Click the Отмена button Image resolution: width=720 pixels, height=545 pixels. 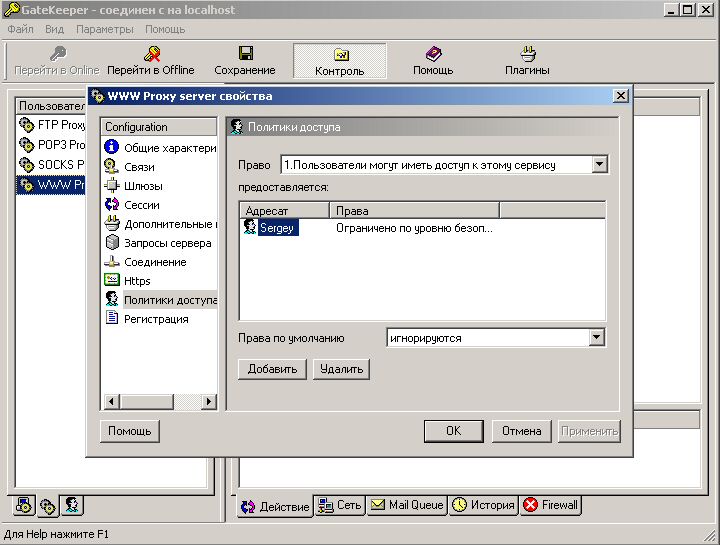(522, 431)
